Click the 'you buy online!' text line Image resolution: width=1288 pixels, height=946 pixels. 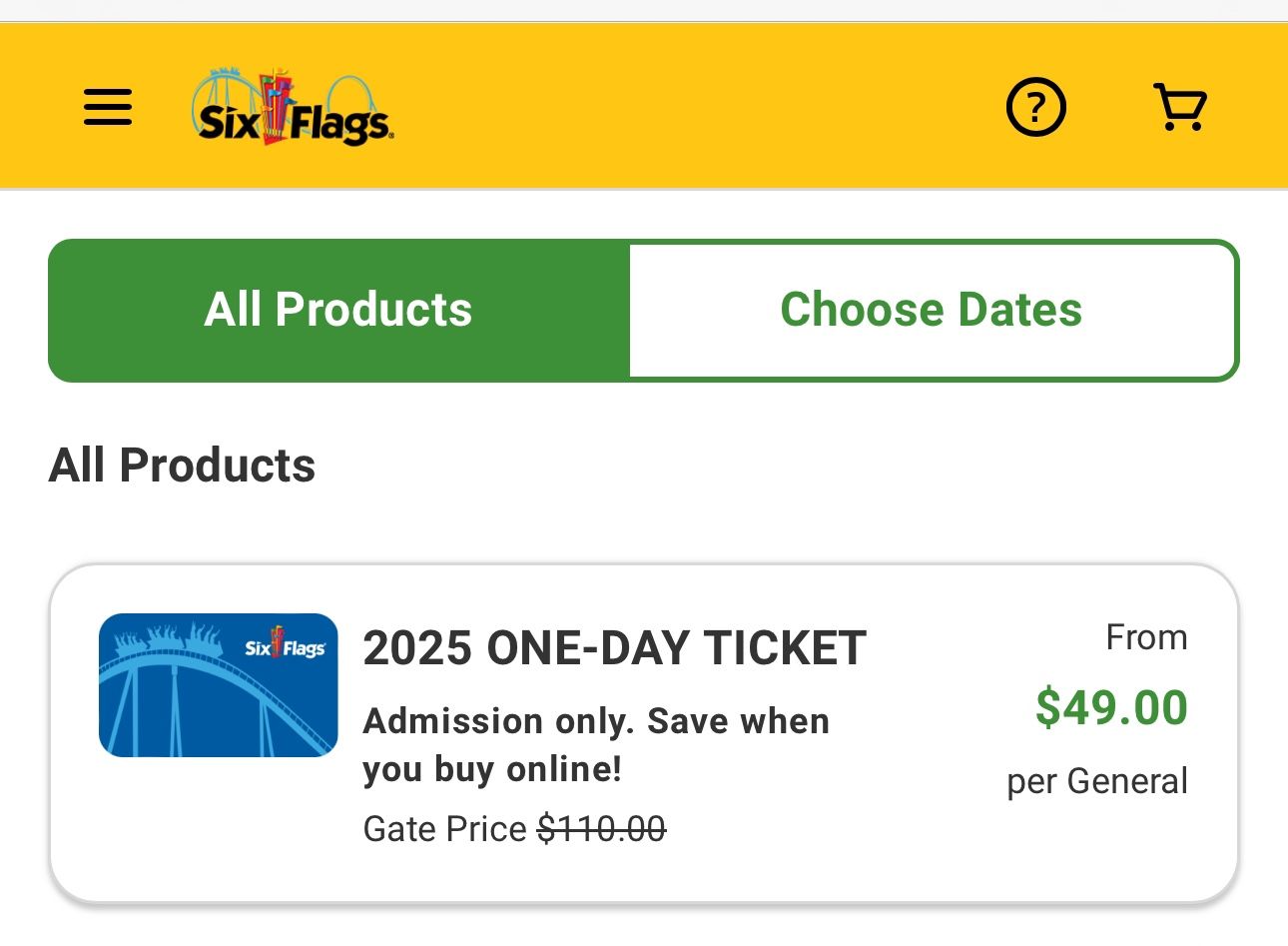pos(492,769)
